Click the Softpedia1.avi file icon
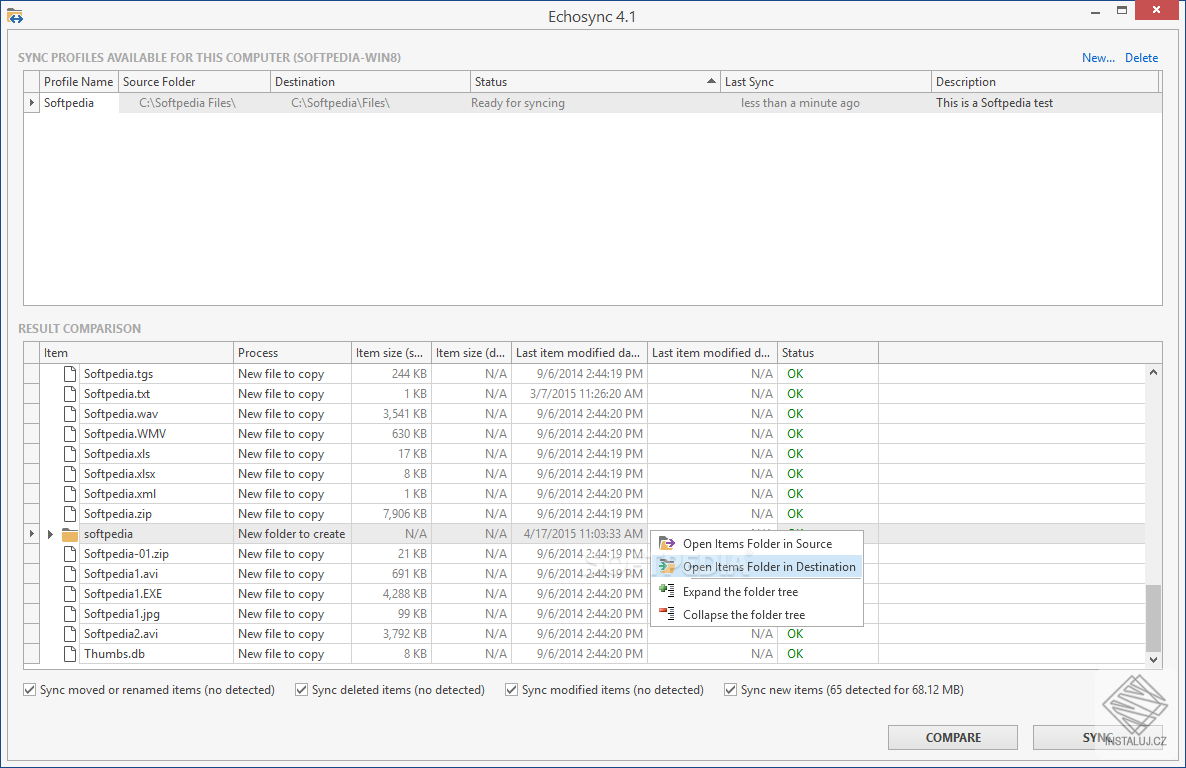1186x768 pixels. (70, 574)
